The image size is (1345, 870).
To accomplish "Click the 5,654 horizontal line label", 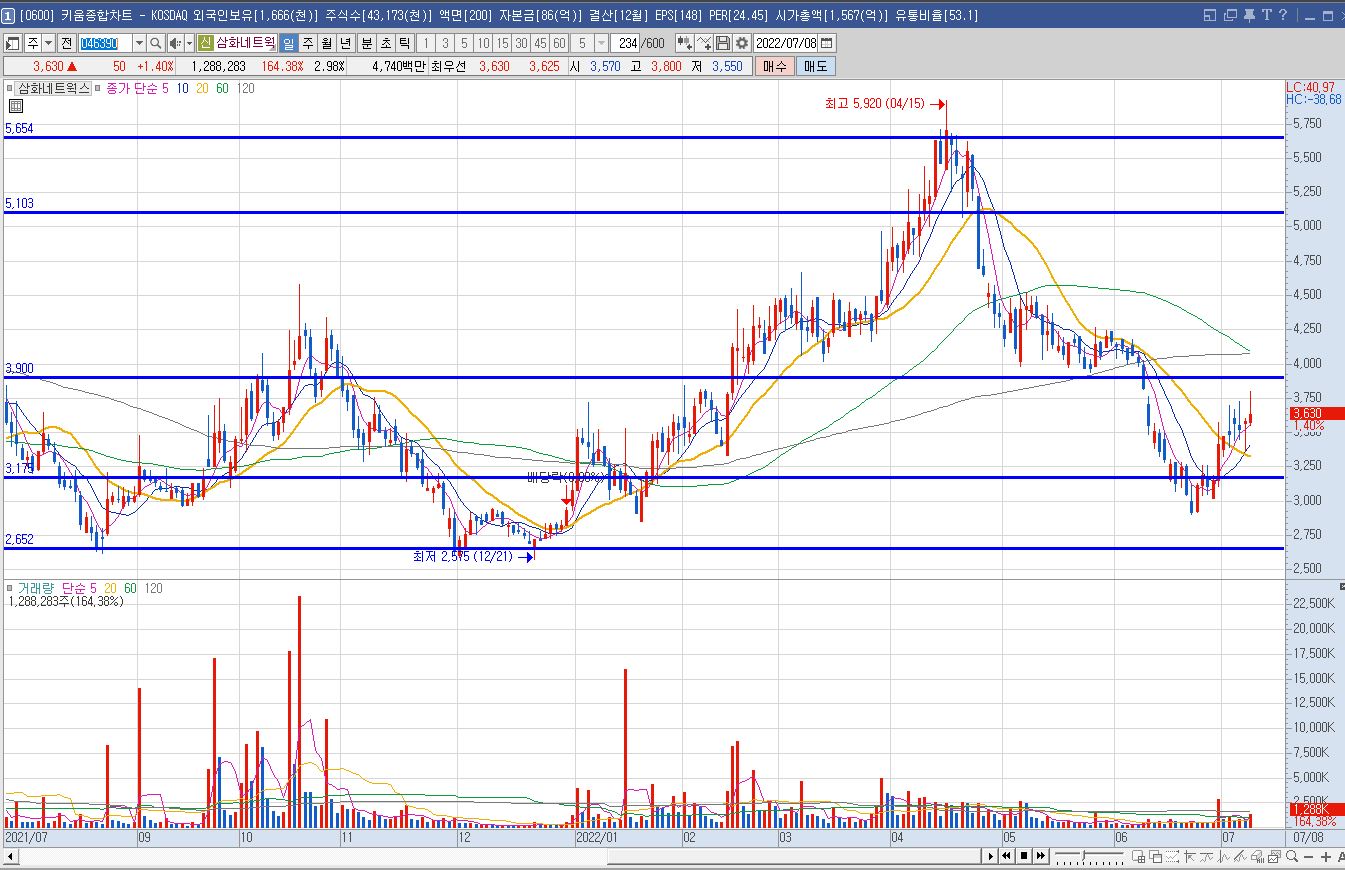I will click(x=19, y=129).
